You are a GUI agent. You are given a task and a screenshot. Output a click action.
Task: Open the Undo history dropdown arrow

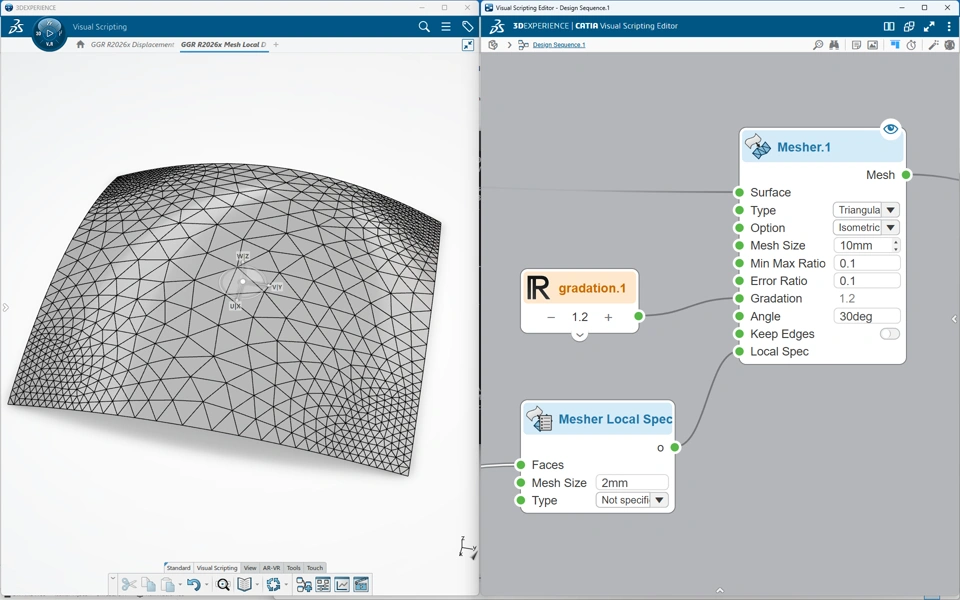[206, 585]
